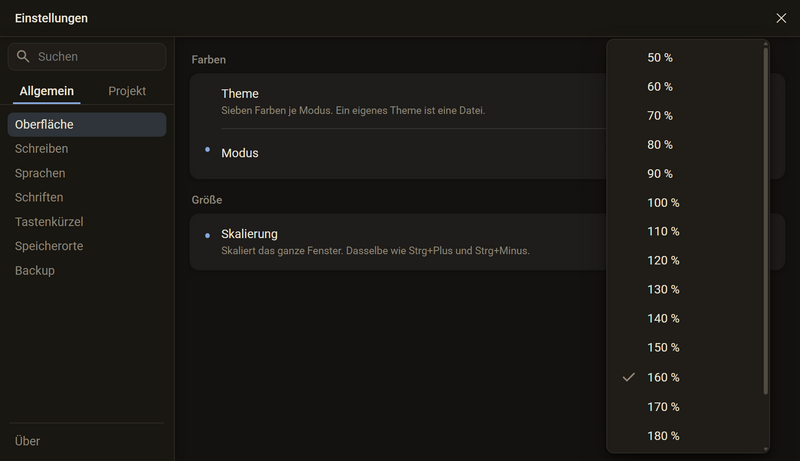Switch to the Projekt tab

[x=127, y=91]
